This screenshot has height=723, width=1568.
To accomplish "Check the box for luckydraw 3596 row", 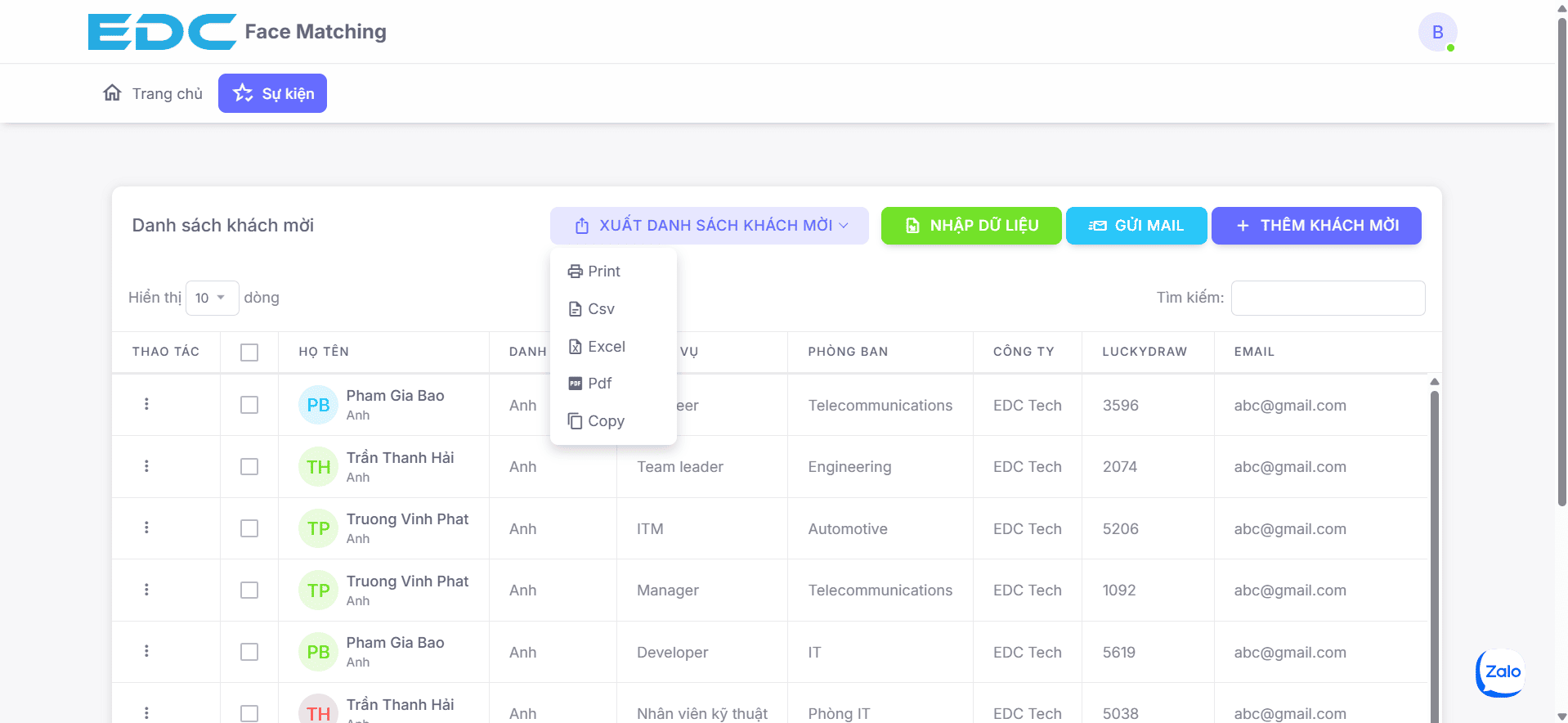I will click(x=249, y=405).
